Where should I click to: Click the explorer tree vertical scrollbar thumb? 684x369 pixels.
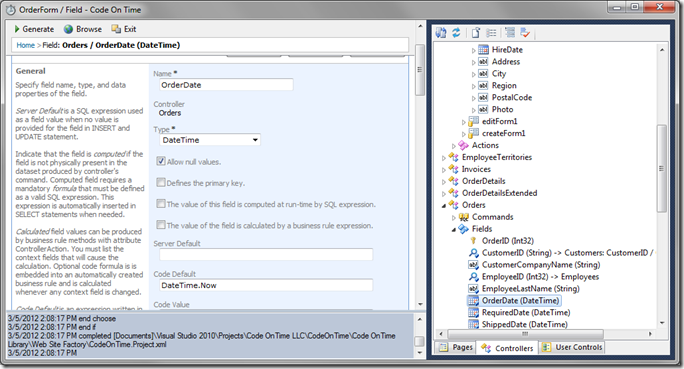pos(661,169)
